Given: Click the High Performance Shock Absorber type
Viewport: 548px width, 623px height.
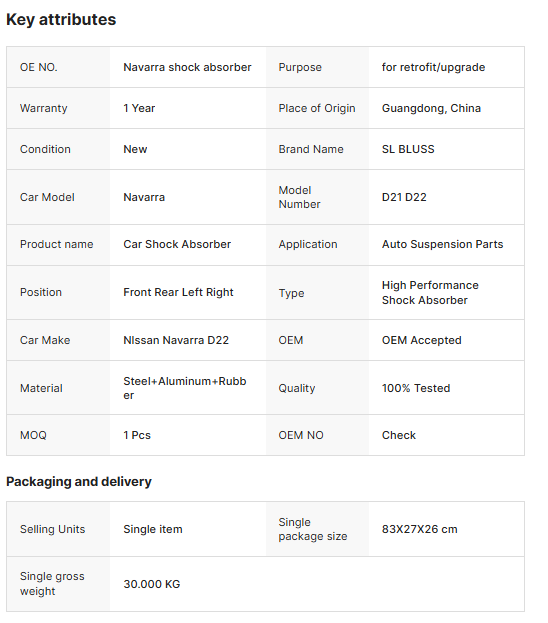Looking at the screenshot, I should [430, 292].
